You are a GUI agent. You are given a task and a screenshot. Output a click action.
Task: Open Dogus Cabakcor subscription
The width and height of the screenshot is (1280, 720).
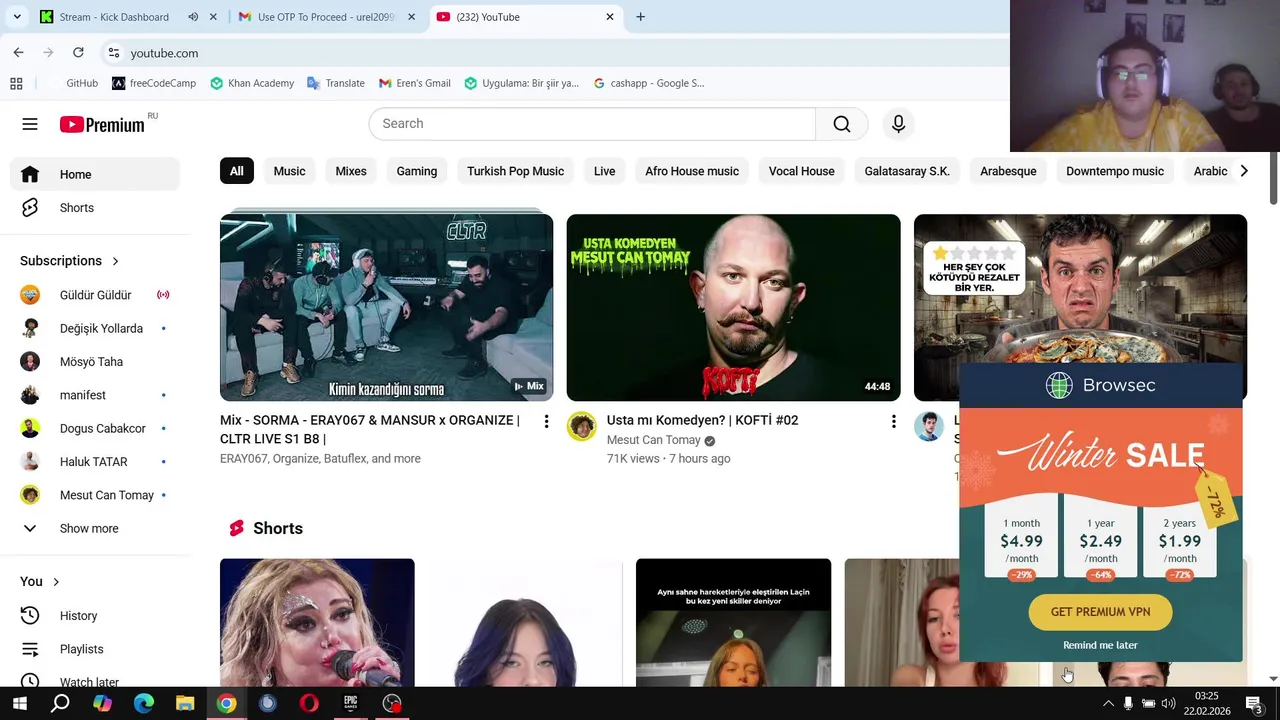pyautogui.click(x=96, y=429)
